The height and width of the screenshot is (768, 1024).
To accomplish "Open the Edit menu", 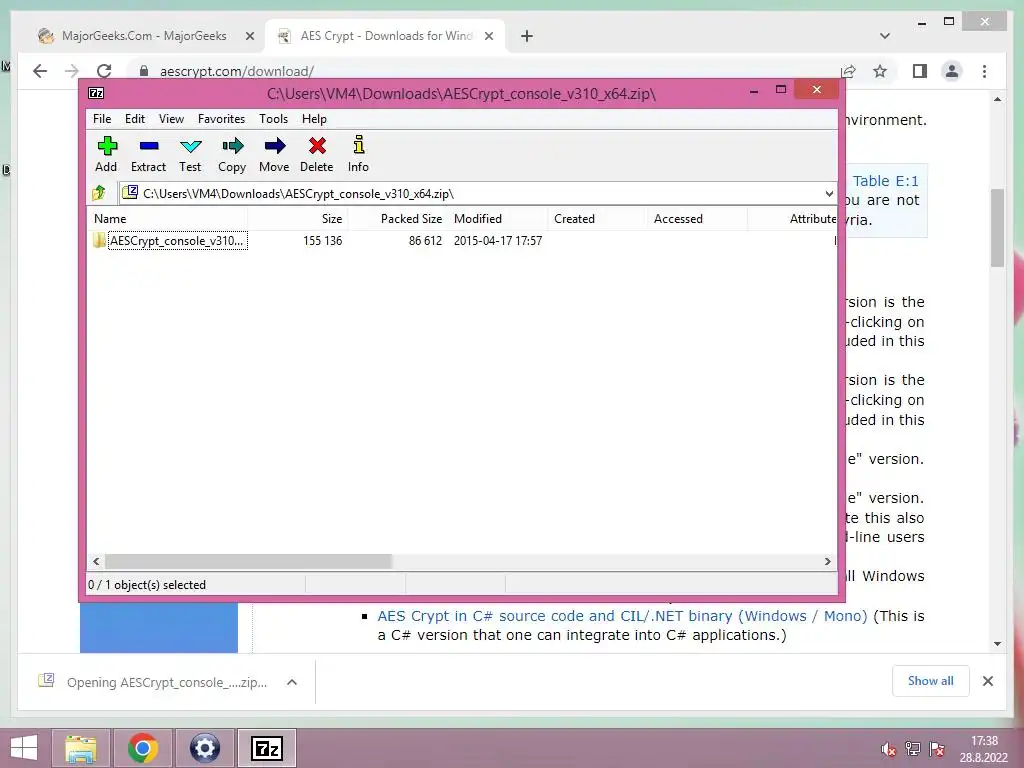I will point(135,119).
